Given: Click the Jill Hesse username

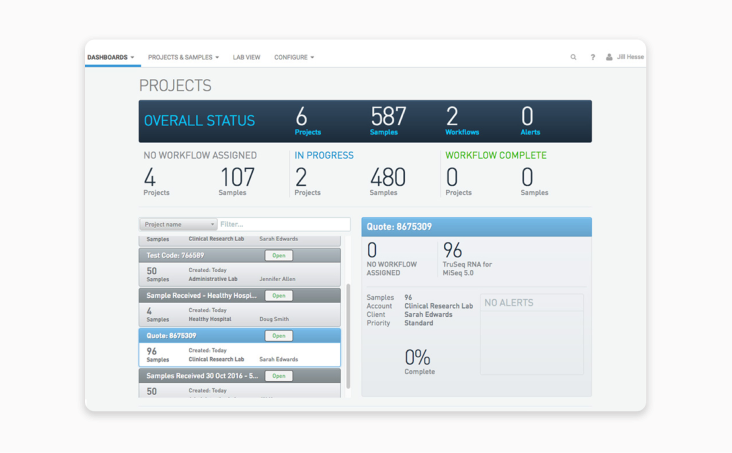Looking at the screenshot, I should (x=630, y=57).
